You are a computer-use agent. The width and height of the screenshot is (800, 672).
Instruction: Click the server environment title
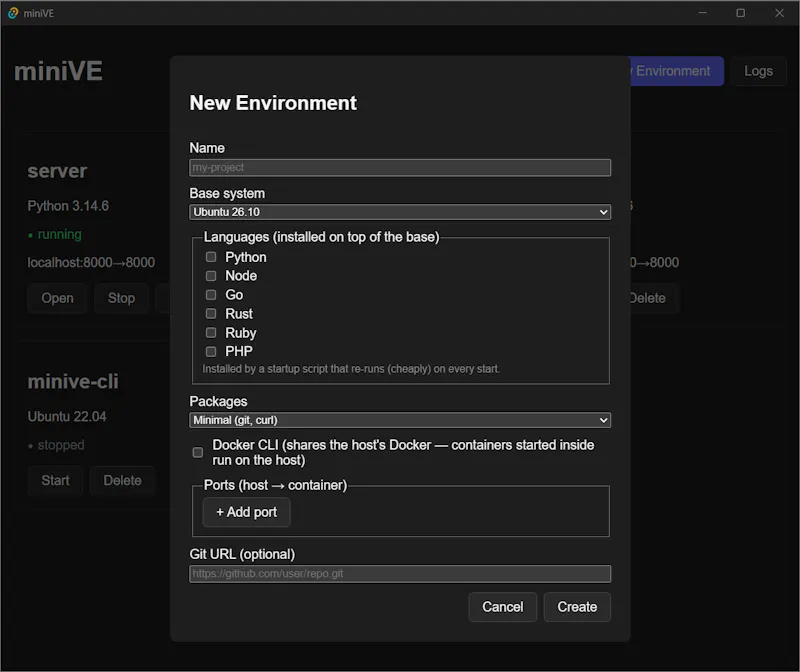(x=57, y=171)
